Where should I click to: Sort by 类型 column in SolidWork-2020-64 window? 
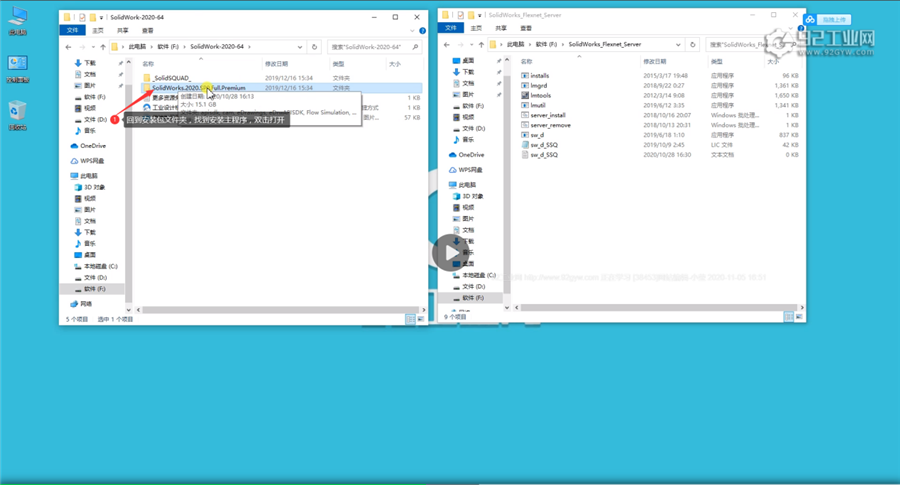coord(339,64)
